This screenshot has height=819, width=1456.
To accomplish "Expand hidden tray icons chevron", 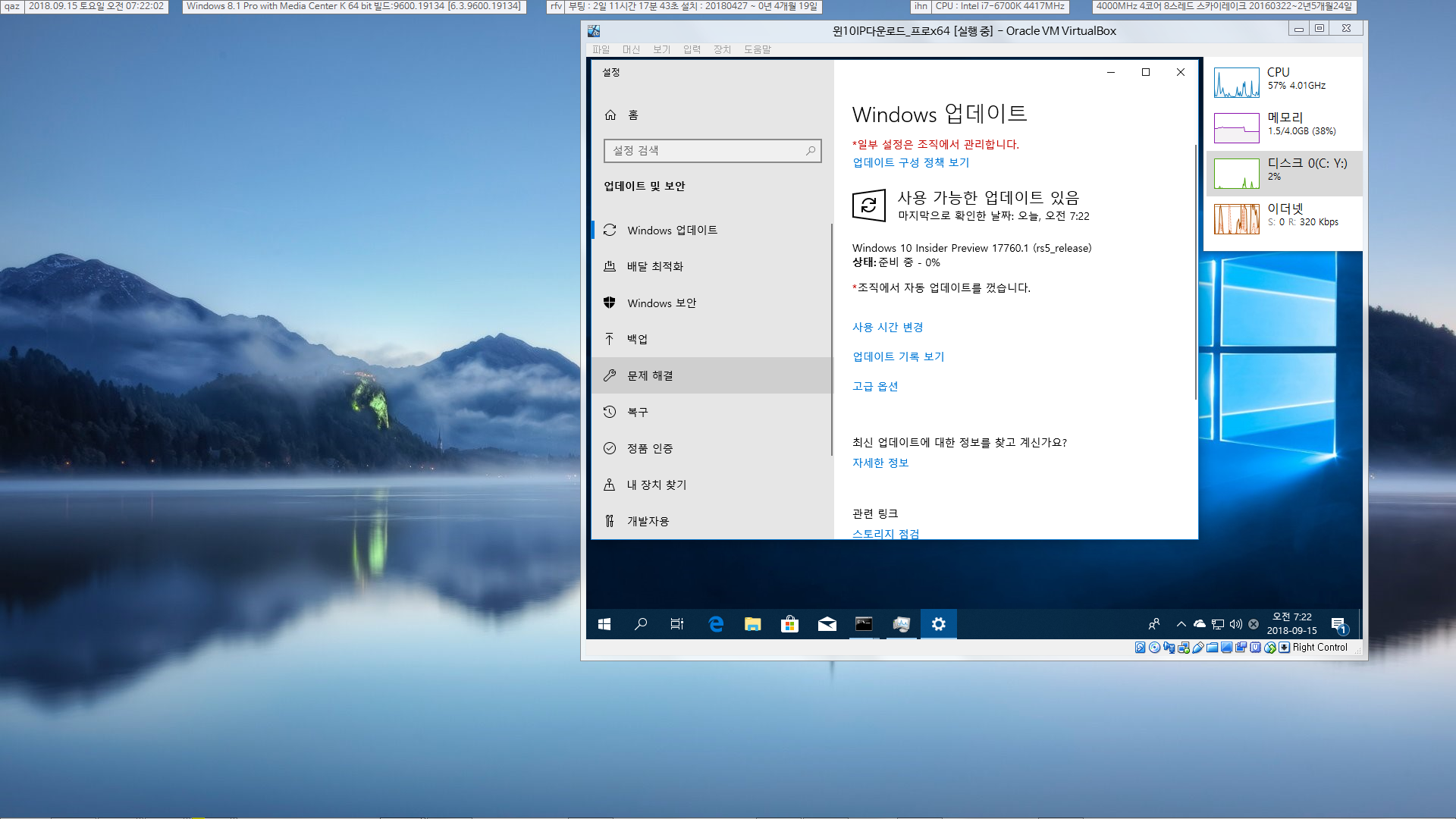I will click(x=1181, y=624).
